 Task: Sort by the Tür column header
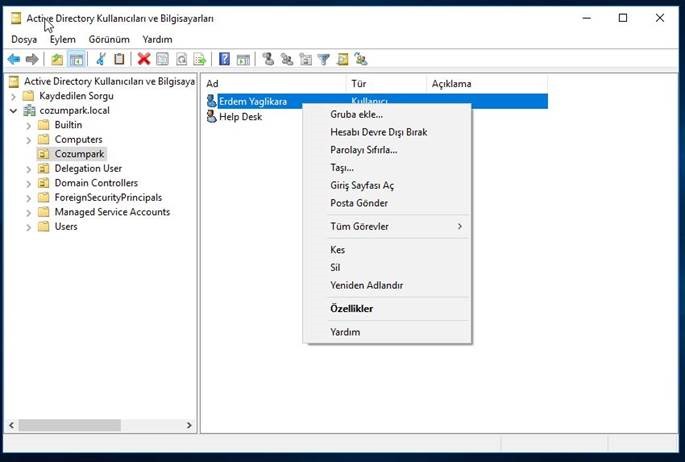pyautogui.click(x=386, y=83)
